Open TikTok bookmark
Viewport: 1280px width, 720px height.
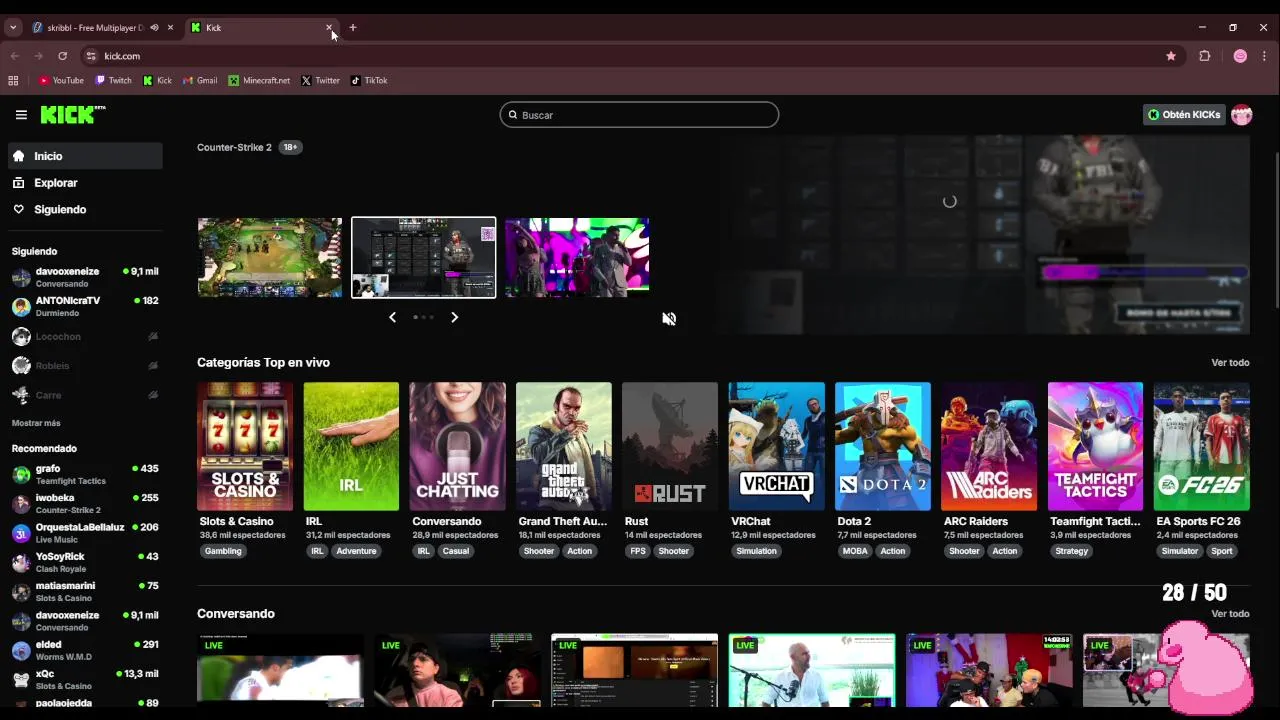click(x=369, y=80)
